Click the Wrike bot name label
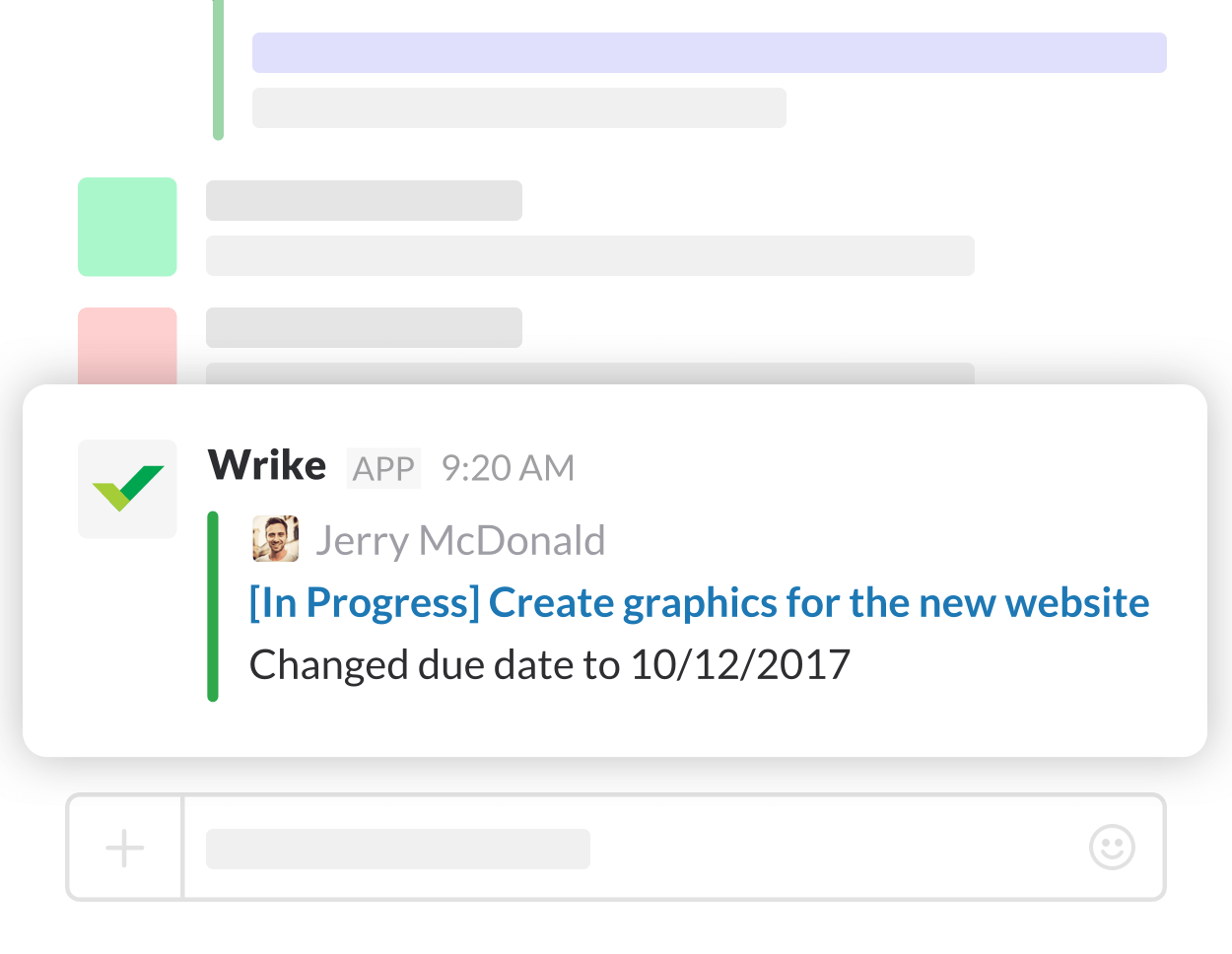This screenshot has width=1232, height=954. point(267,465)
